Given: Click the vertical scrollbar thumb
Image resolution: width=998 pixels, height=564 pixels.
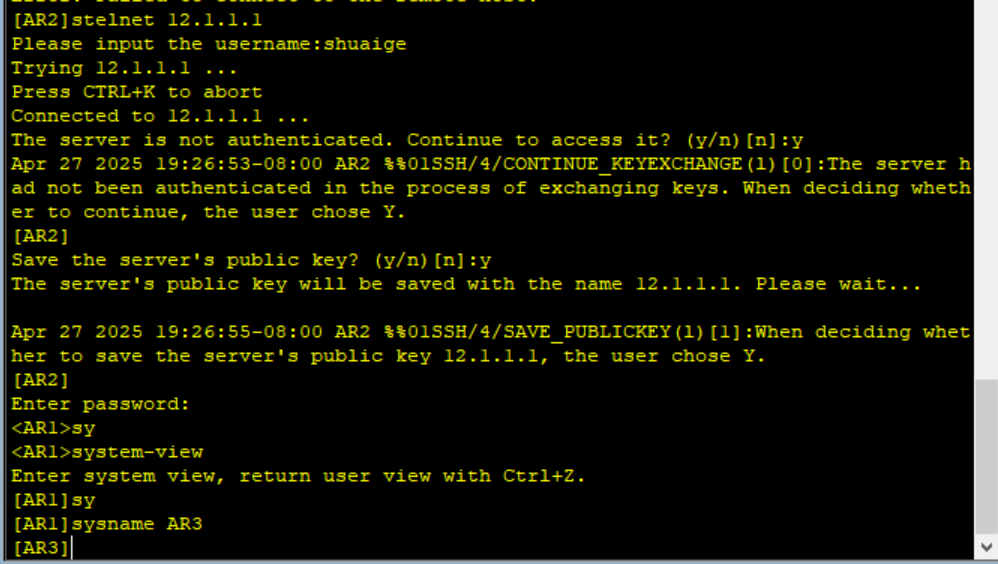Looking at the screenshot, I should tap(986, 456).
